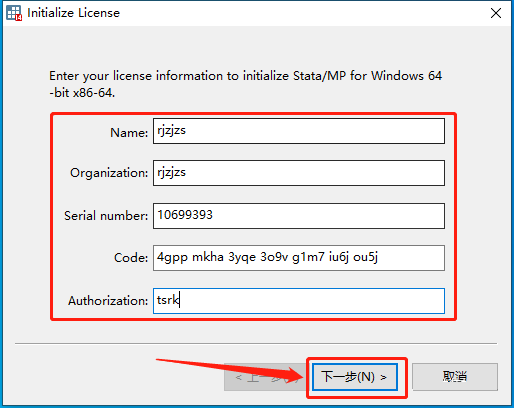This screenshot has height=408, width=514.
Task: Click into the Name input field
Action: (x=299, y=131)
